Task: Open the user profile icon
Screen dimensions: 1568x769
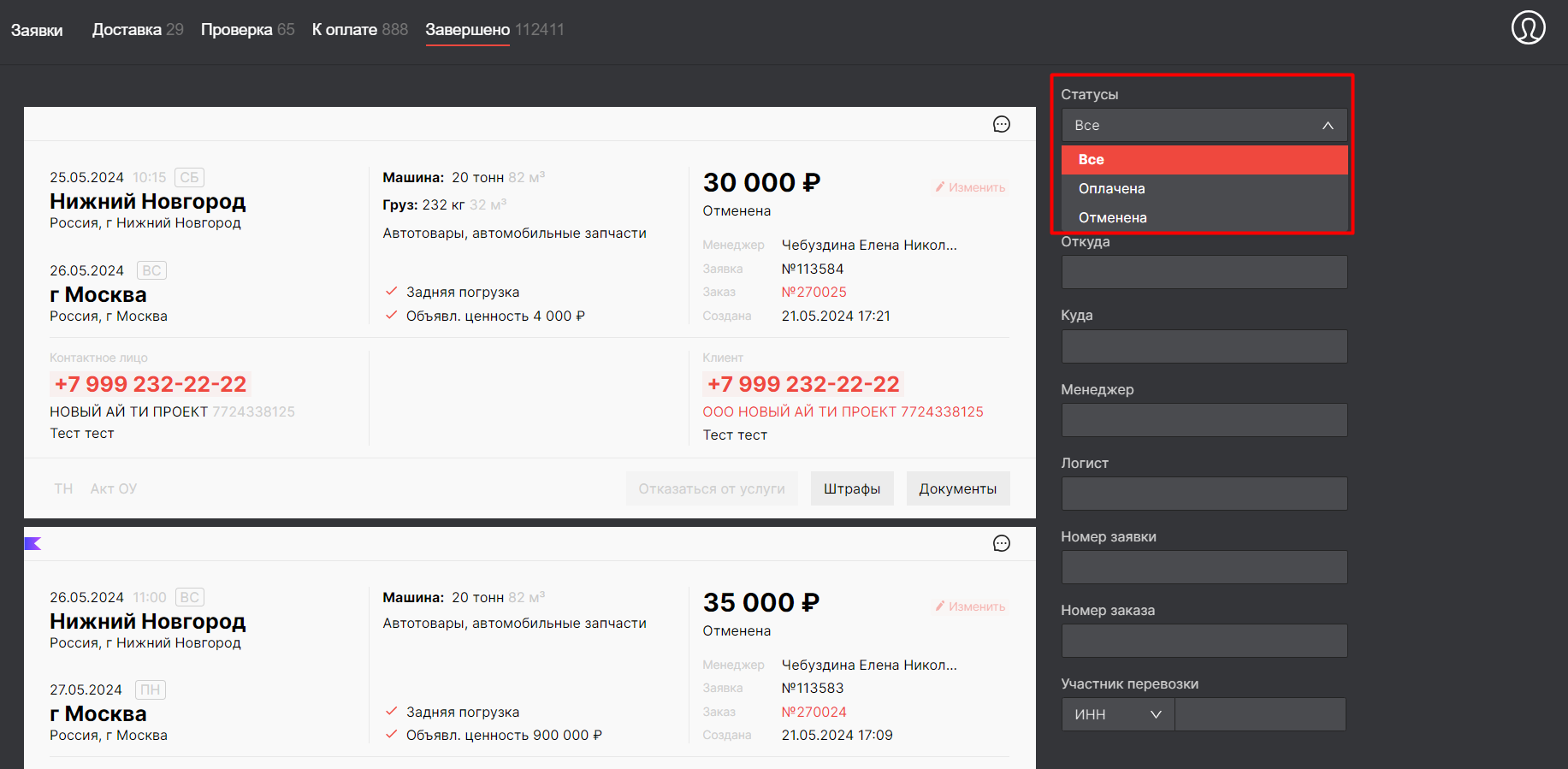Action: pyautogui.click(x=1528, y=27)
